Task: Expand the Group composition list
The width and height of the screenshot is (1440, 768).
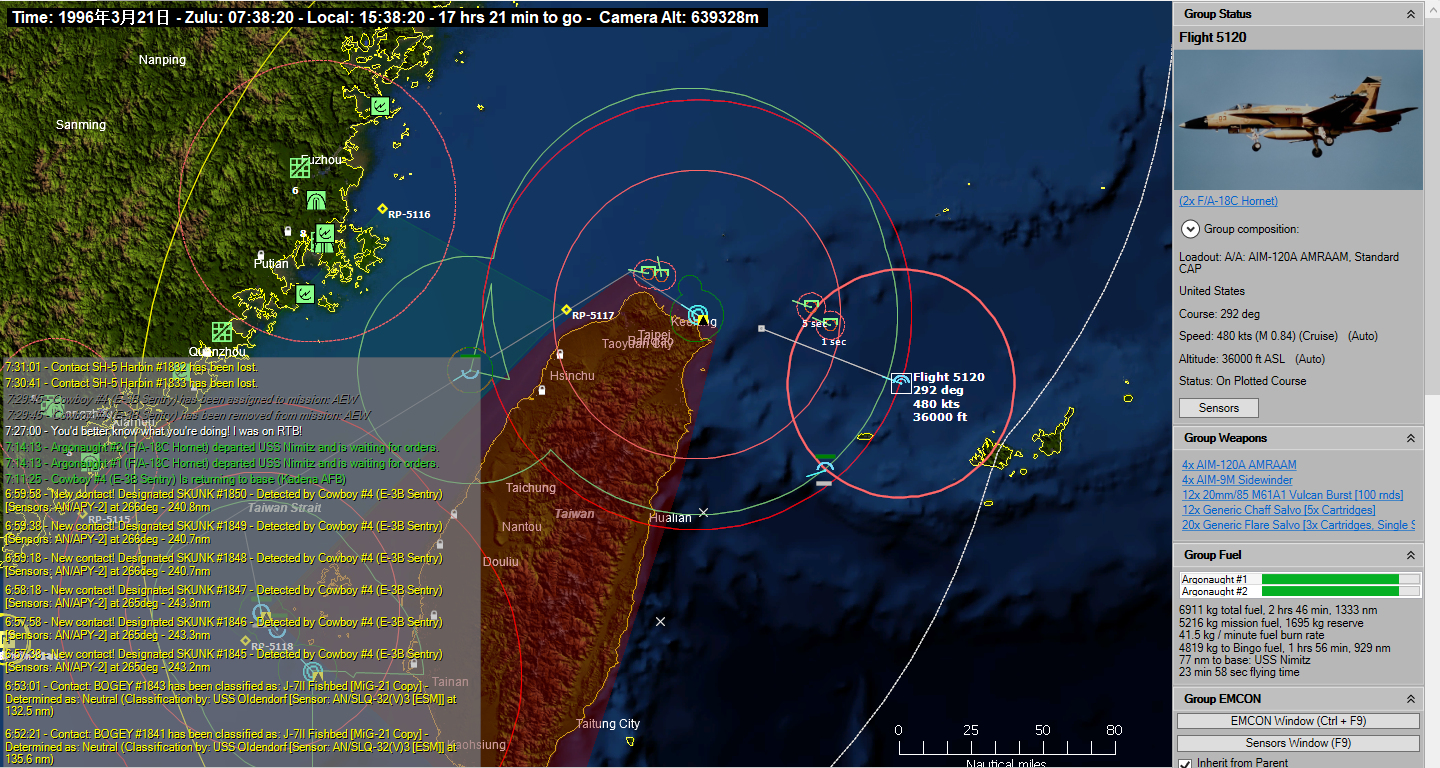Action: click(1190, 229)
